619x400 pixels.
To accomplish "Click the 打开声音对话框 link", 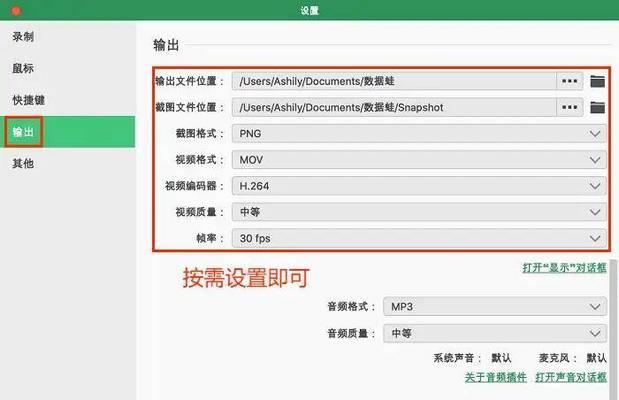I will [571, 377].
